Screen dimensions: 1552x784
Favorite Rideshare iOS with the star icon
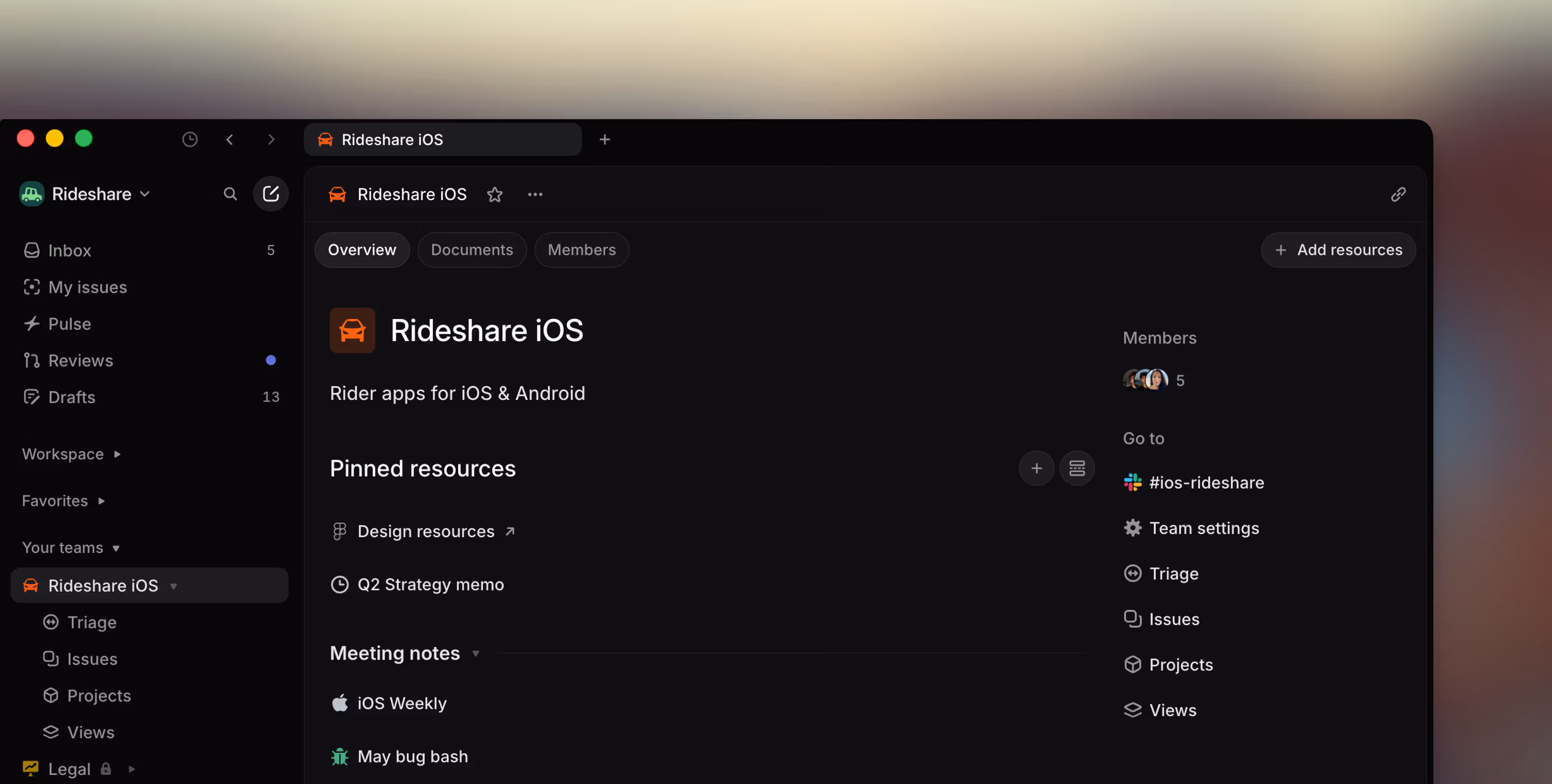coord(495,195)
